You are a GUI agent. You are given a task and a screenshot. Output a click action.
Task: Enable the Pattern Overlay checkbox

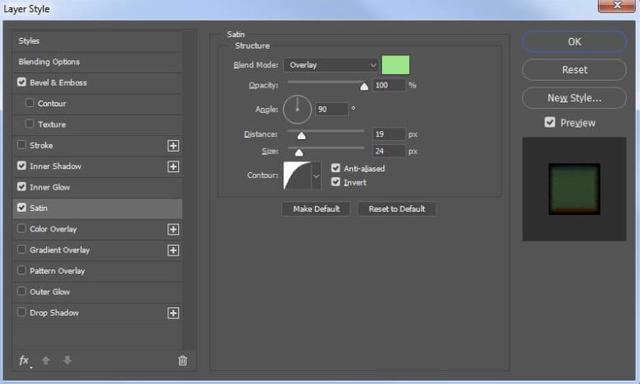(x=22, y=270)
